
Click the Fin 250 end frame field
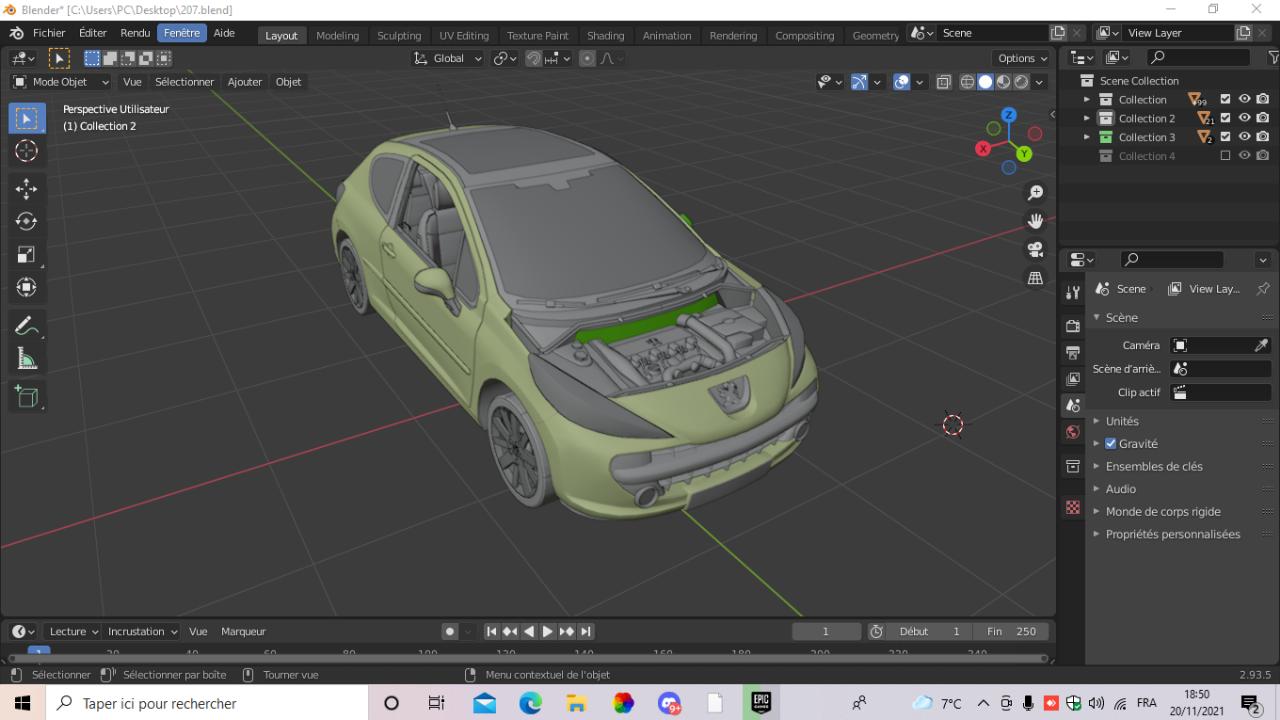coord(1011,631)
